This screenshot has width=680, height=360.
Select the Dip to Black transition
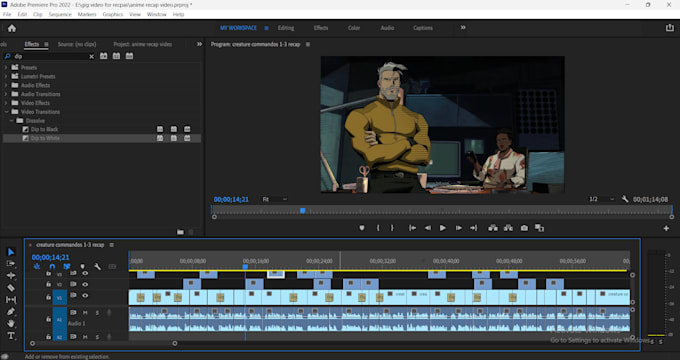44,129
